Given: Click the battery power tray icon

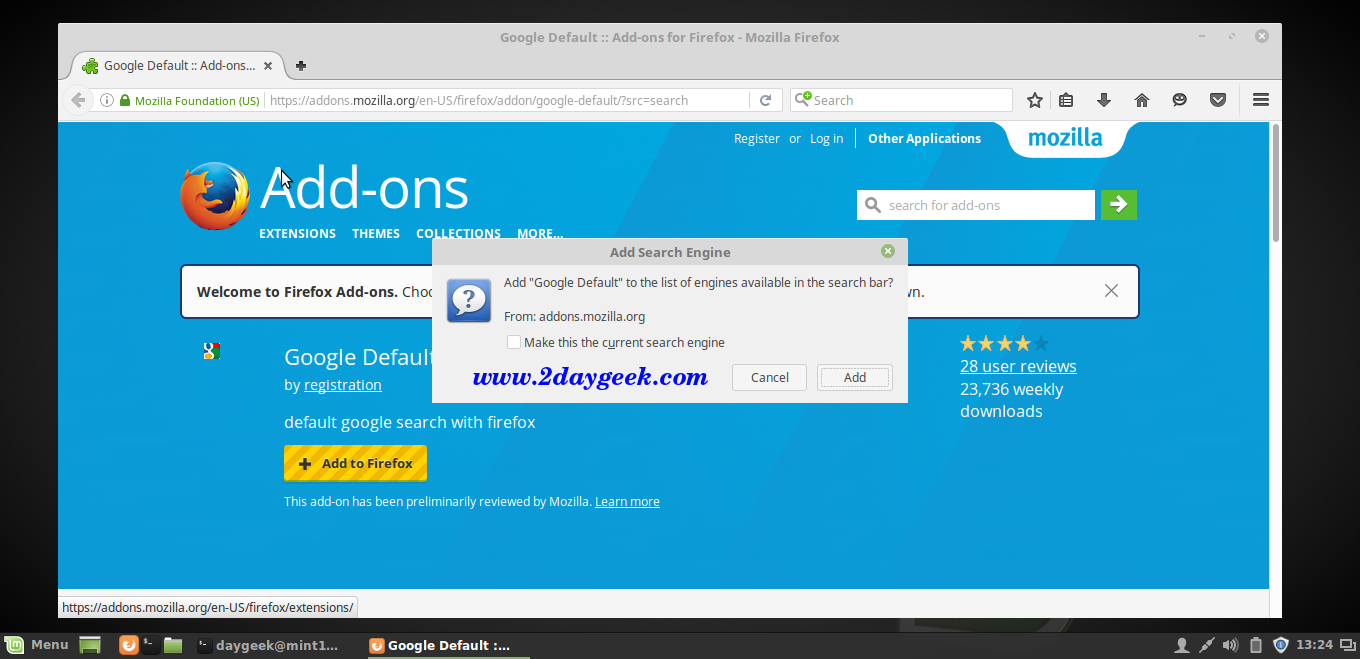Looking at the screenshot, I should (x=1256, y=645).
